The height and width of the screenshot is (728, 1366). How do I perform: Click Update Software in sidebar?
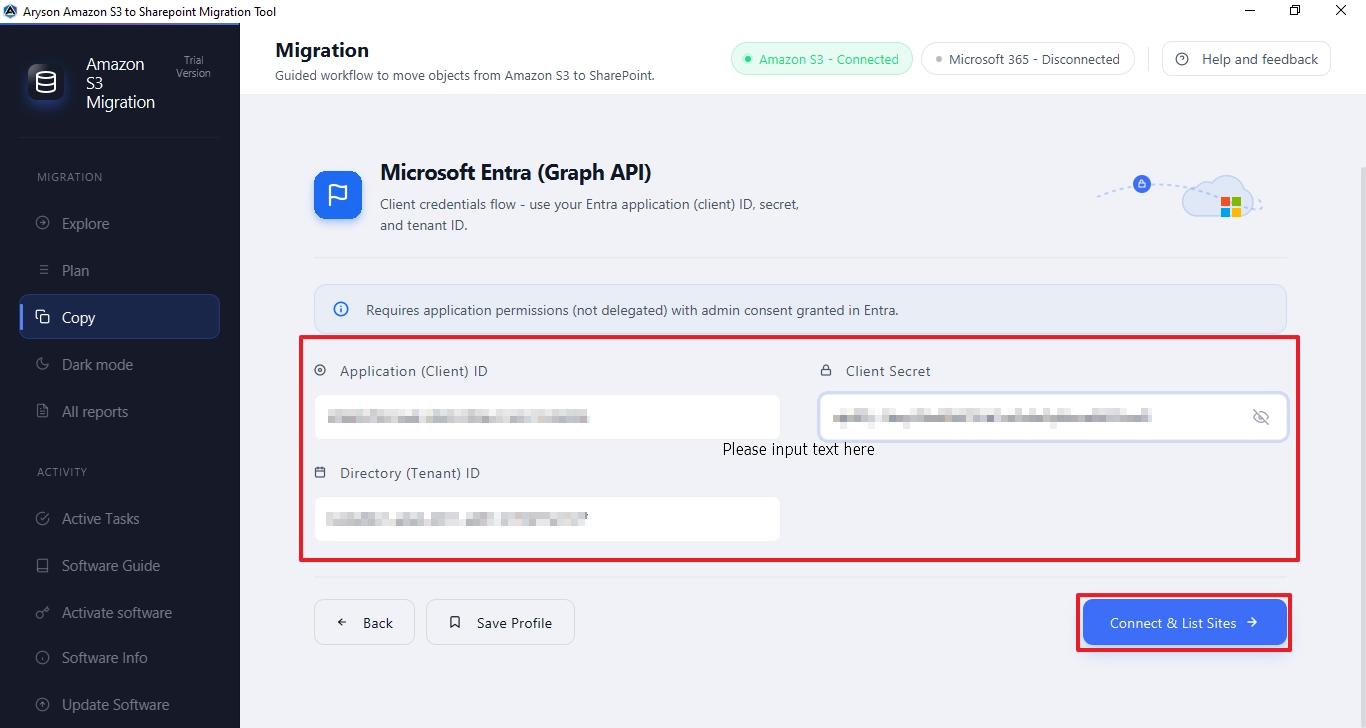pyautogui.click(x=119, y=704)
